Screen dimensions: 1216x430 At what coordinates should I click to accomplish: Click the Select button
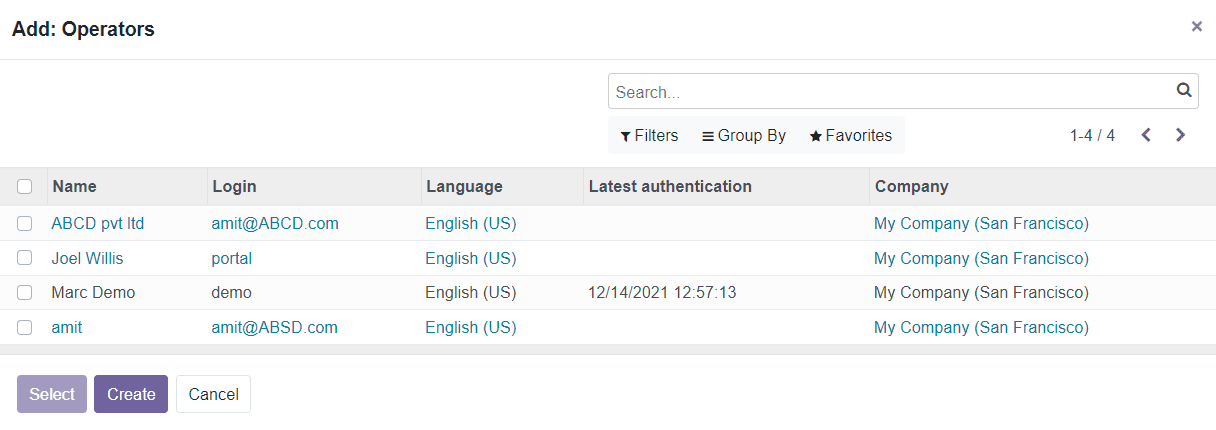pyautogui.click(x=52, y=394)
